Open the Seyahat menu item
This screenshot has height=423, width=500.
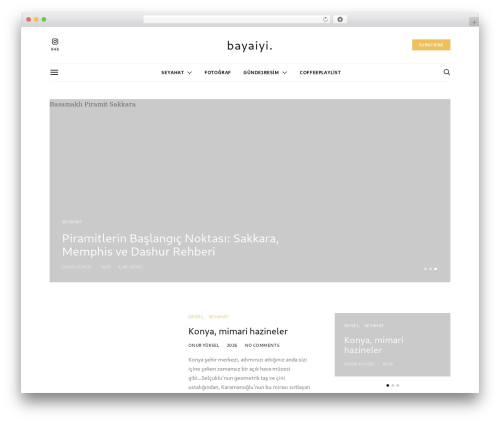(x=173, y=73)
